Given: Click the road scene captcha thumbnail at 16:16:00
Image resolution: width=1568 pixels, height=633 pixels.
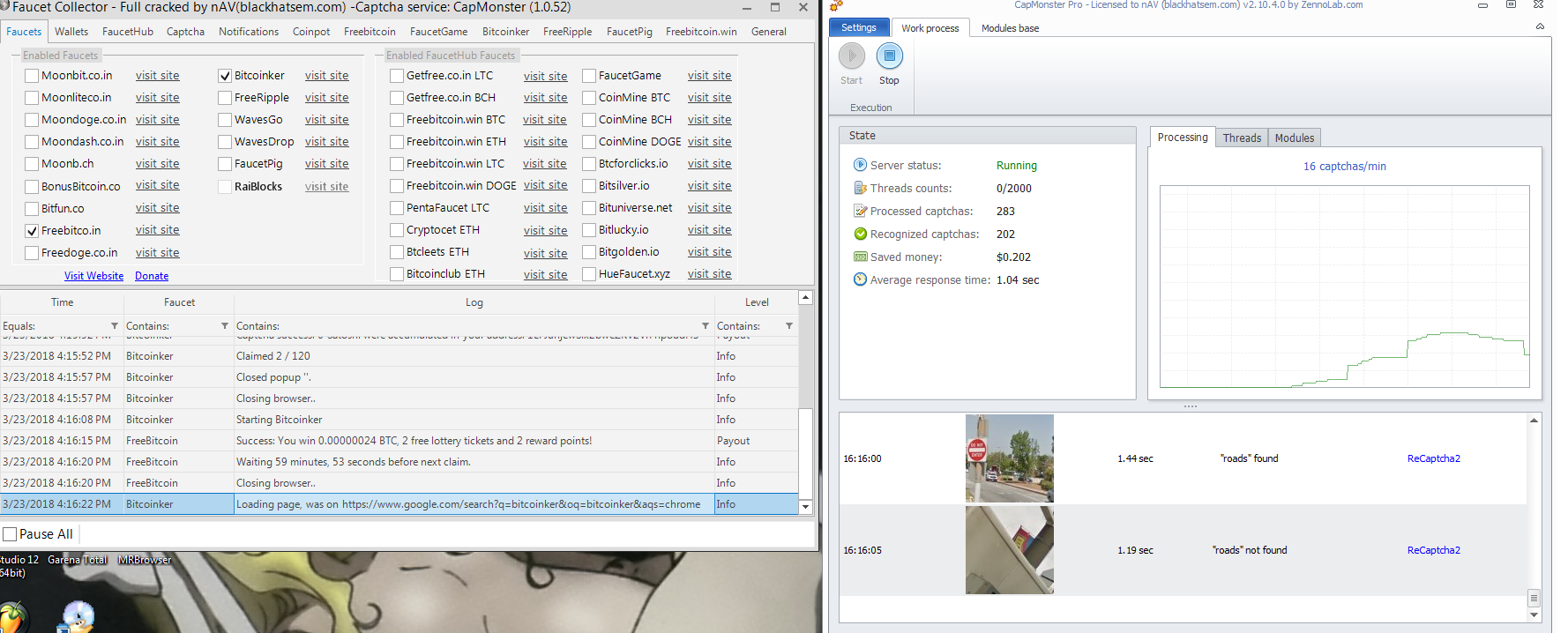Looking at the screenshot, I should point(1010,458).
